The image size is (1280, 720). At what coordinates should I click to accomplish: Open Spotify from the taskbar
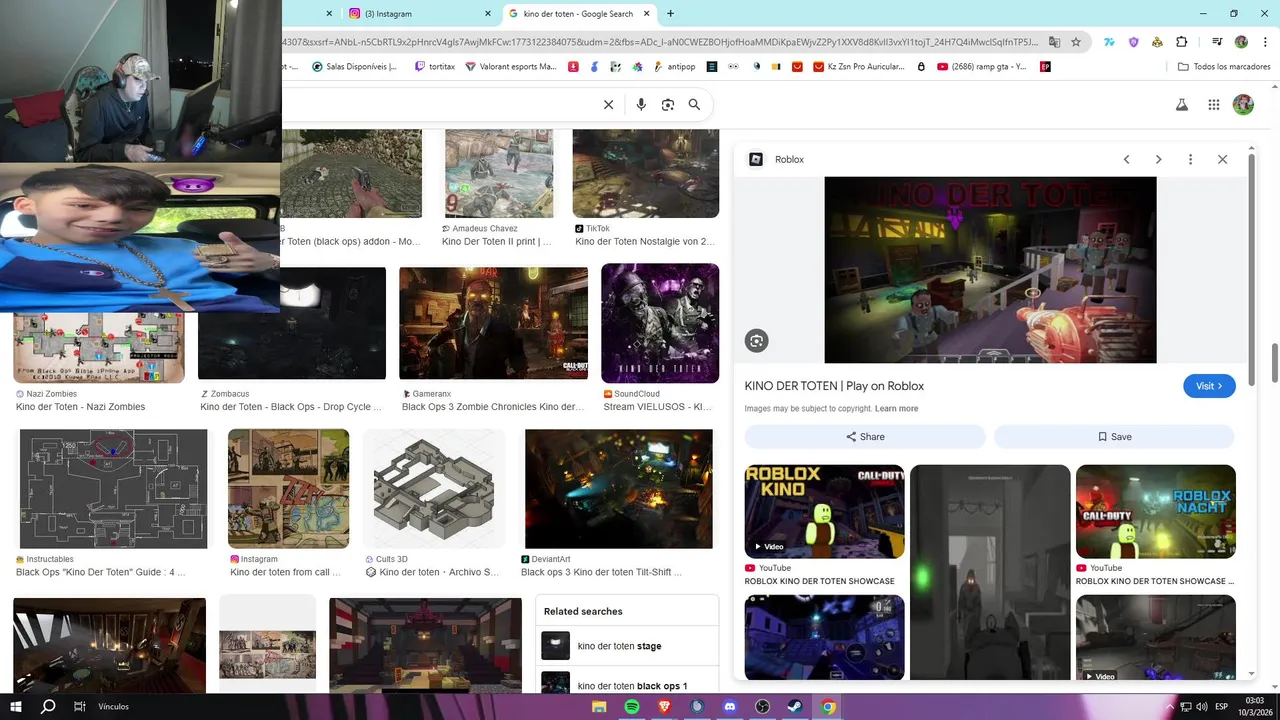click(x=632, y=707)
